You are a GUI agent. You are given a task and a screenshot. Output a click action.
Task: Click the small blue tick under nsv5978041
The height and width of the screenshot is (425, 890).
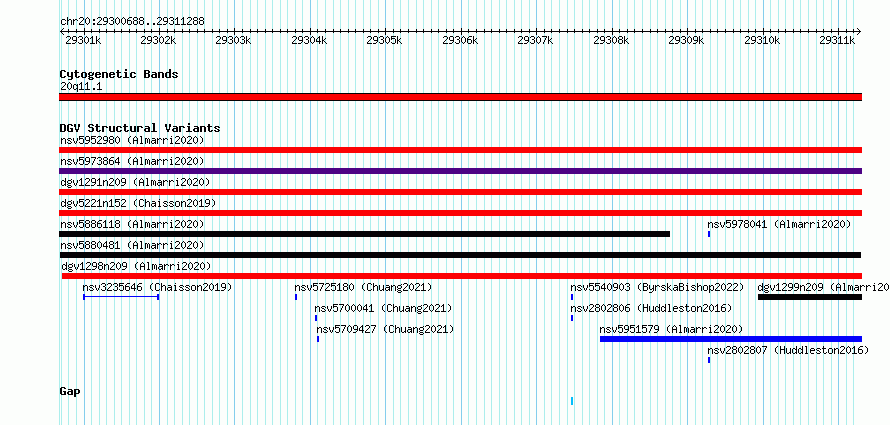click(x=709, y=234)
